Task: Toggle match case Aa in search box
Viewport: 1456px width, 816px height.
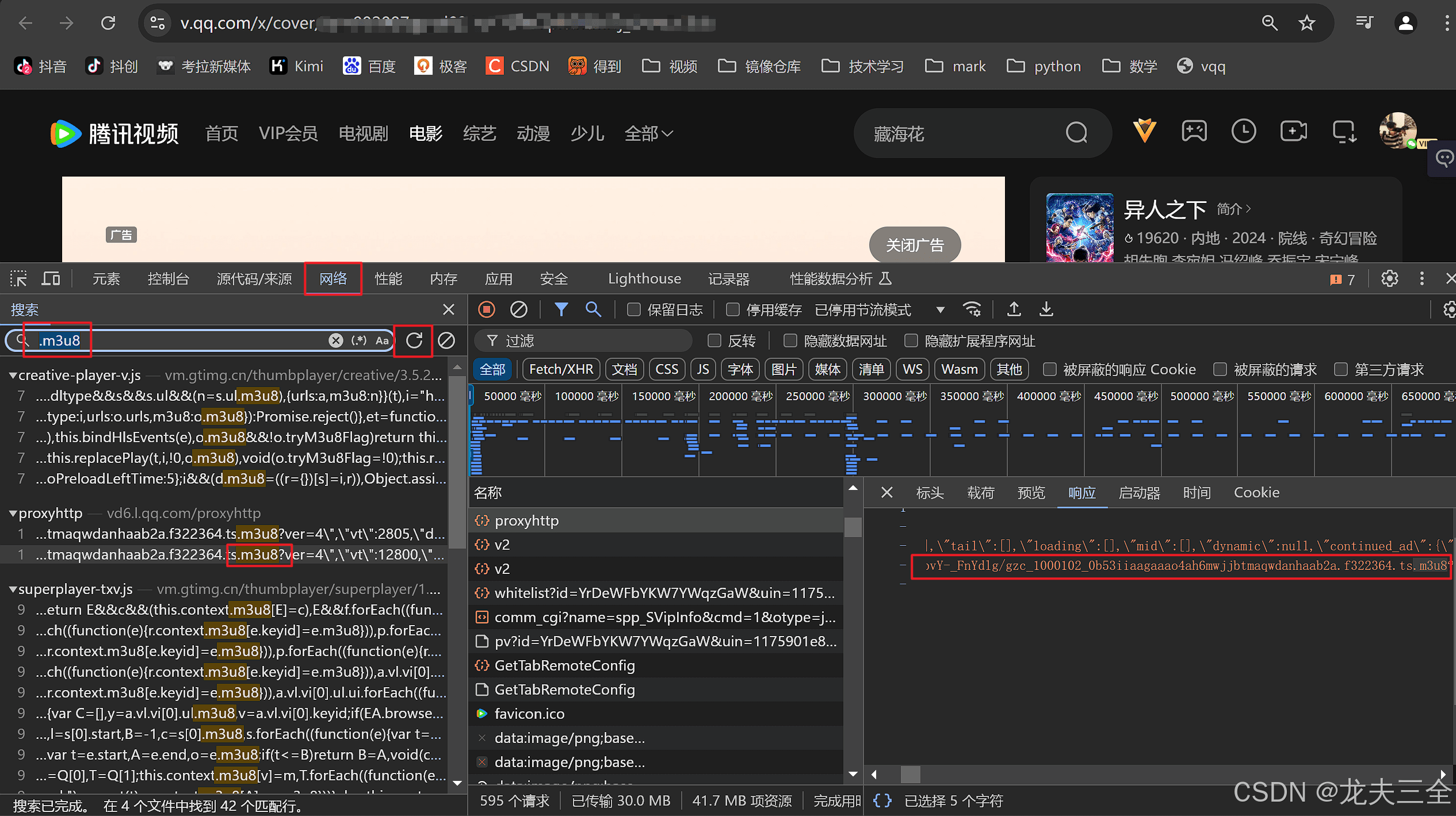Action: pos(382,340)
